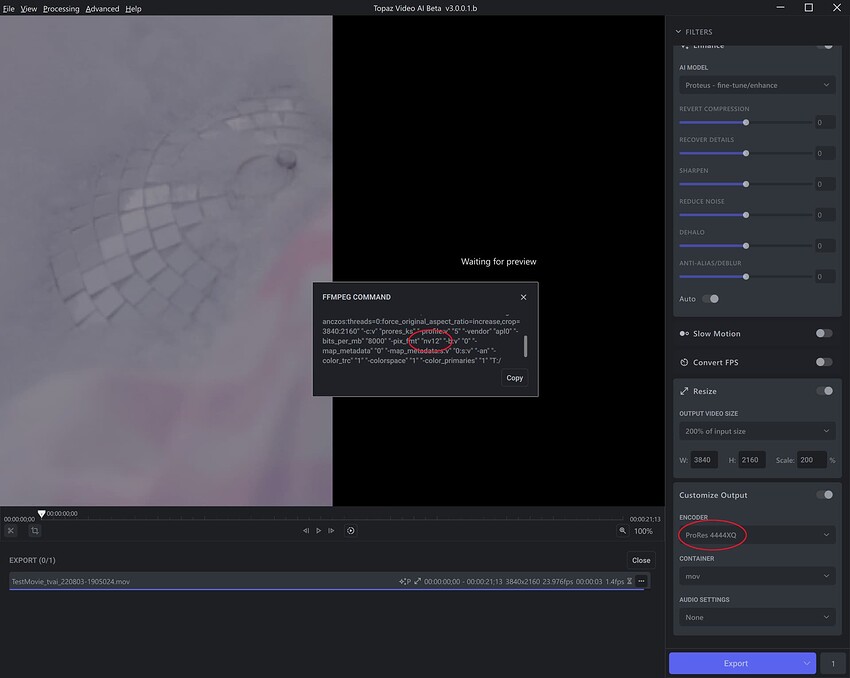This screenshot has height=678, width=850.
Task: Open the AI Model Proteus dropdown
Action: coord(757,85)
